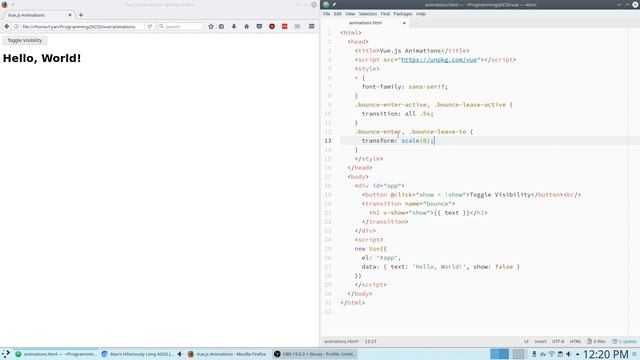640x360 pixels.
Task: Switch to OBS taskbar entry
Action: pos(315,354)
